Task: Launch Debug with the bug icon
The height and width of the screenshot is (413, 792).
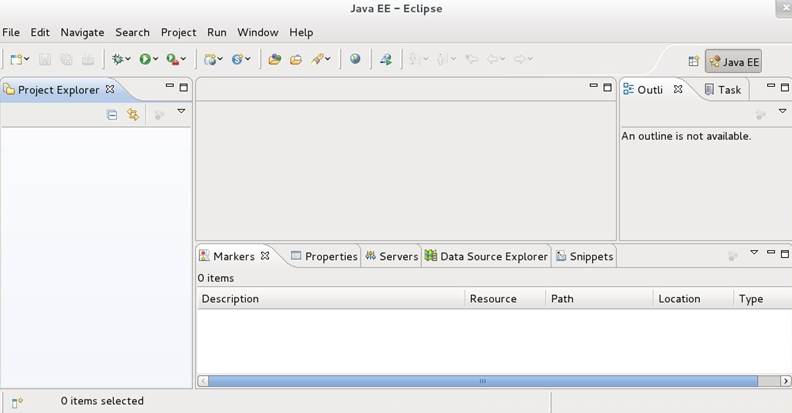Action: pos(118,60)
